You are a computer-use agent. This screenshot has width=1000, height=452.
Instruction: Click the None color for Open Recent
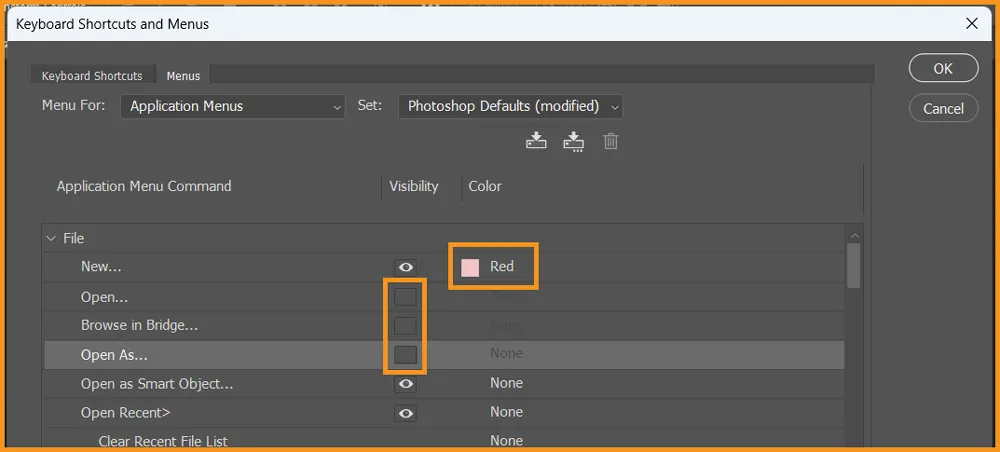506,412
